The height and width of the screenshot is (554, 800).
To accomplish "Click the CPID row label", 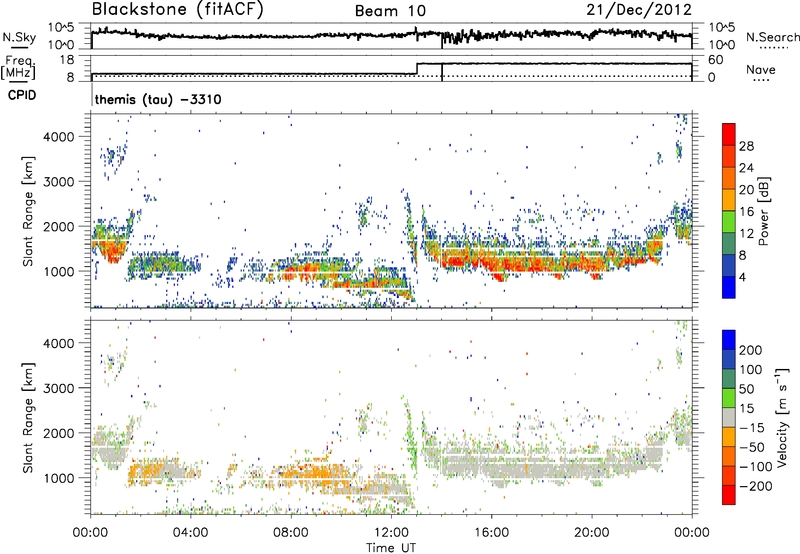I will (x=22, y=95).
